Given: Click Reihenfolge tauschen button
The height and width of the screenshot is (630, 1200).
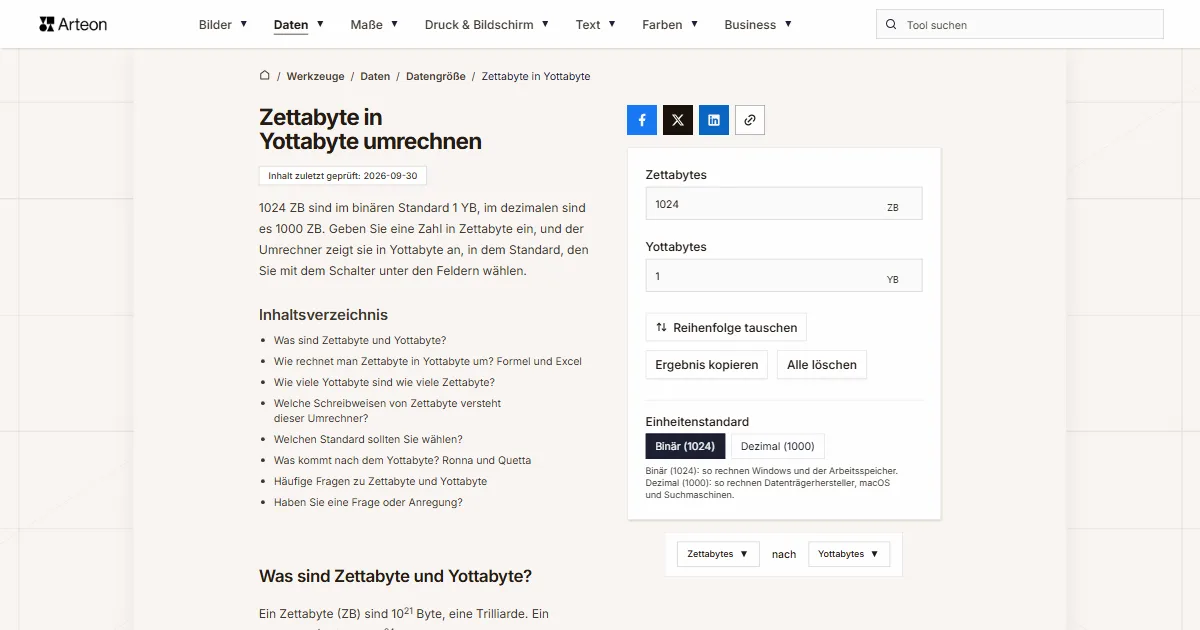Looking at the screenshot, I should 726,327.
